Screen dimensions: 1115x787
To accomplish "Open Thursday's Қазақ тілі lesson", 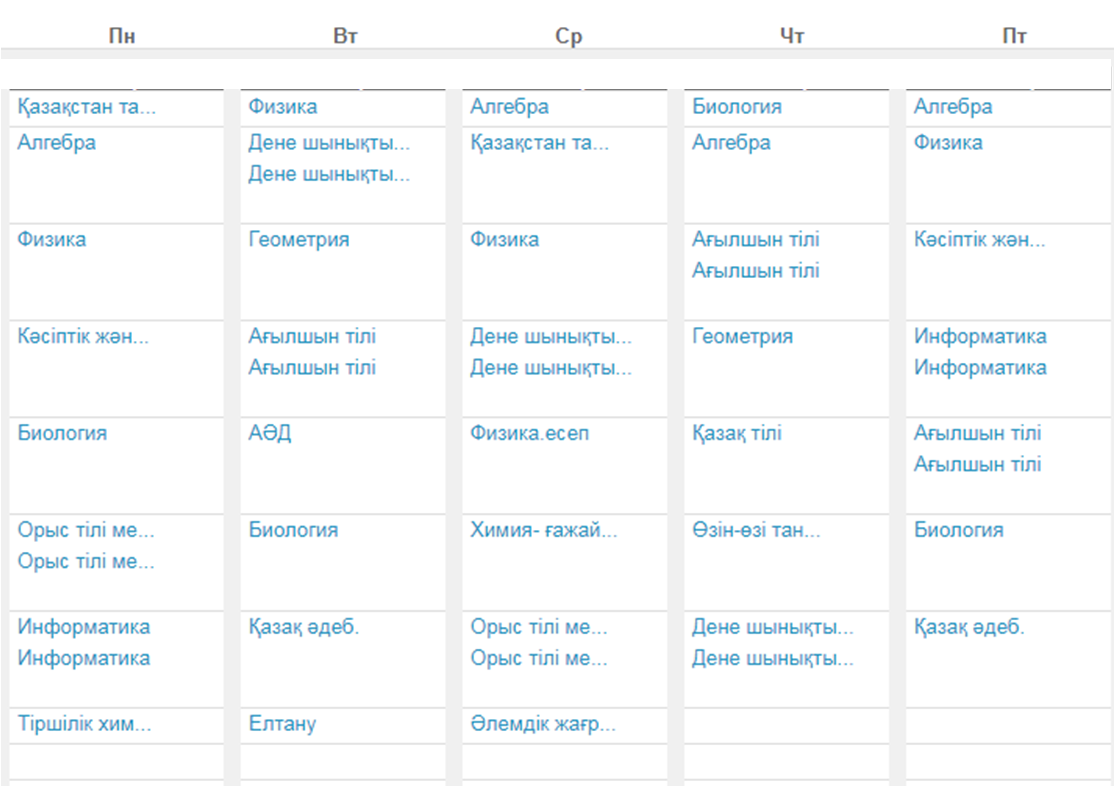I will 737,433.
